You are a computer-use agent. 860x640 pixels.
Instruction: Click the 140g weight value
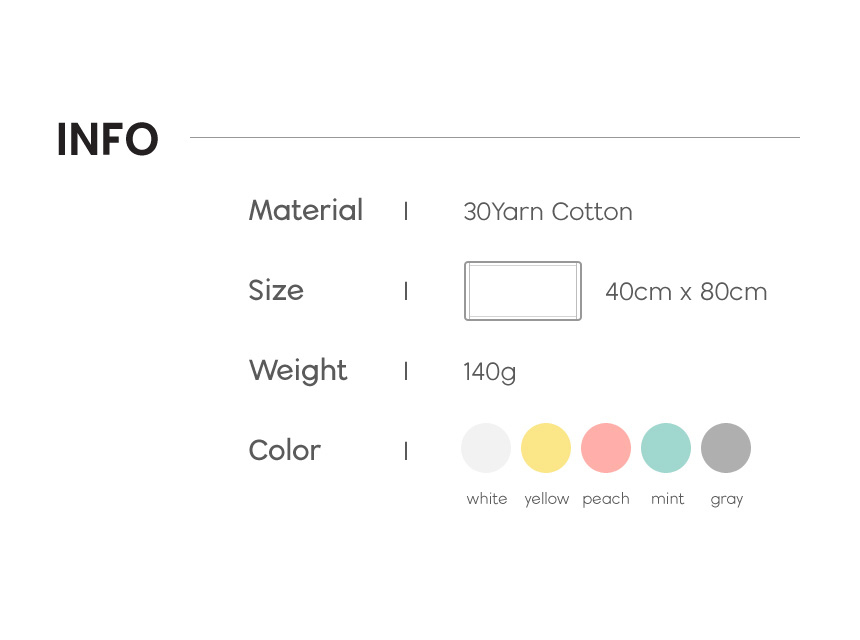coord(489,372)
